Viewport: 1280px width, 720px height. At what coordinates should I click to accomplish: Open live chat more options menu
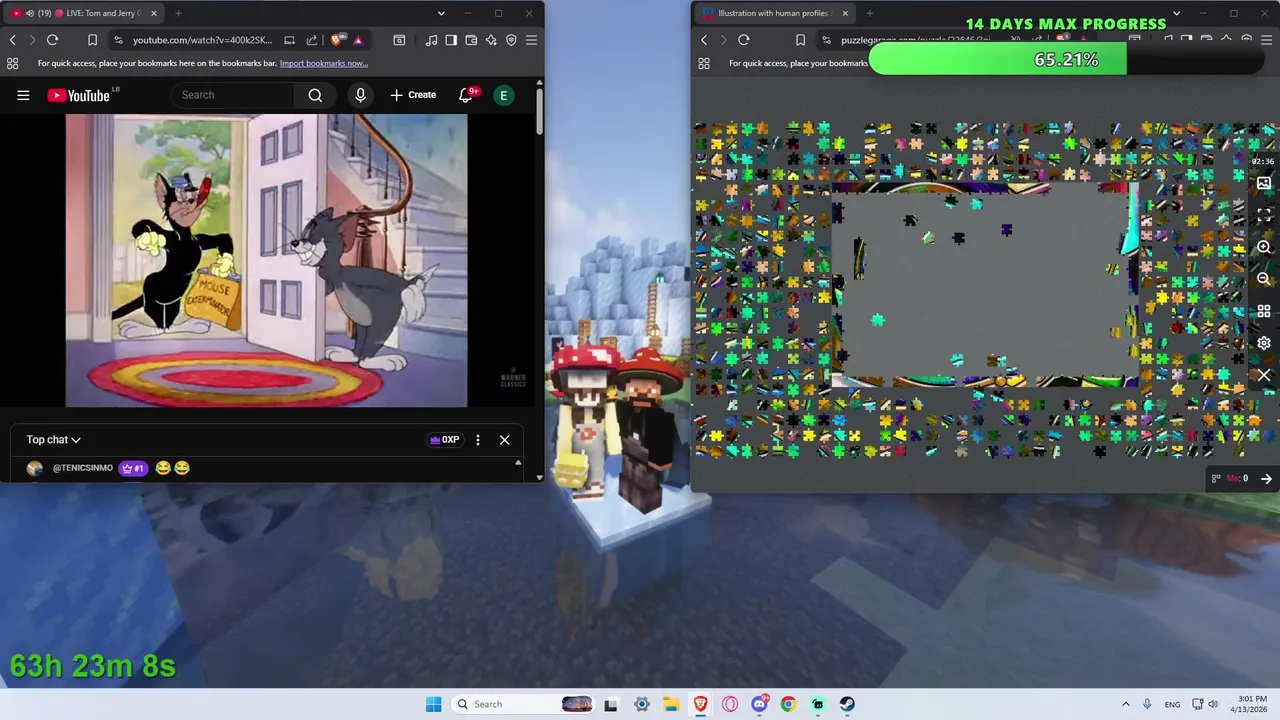pos(478,440)
